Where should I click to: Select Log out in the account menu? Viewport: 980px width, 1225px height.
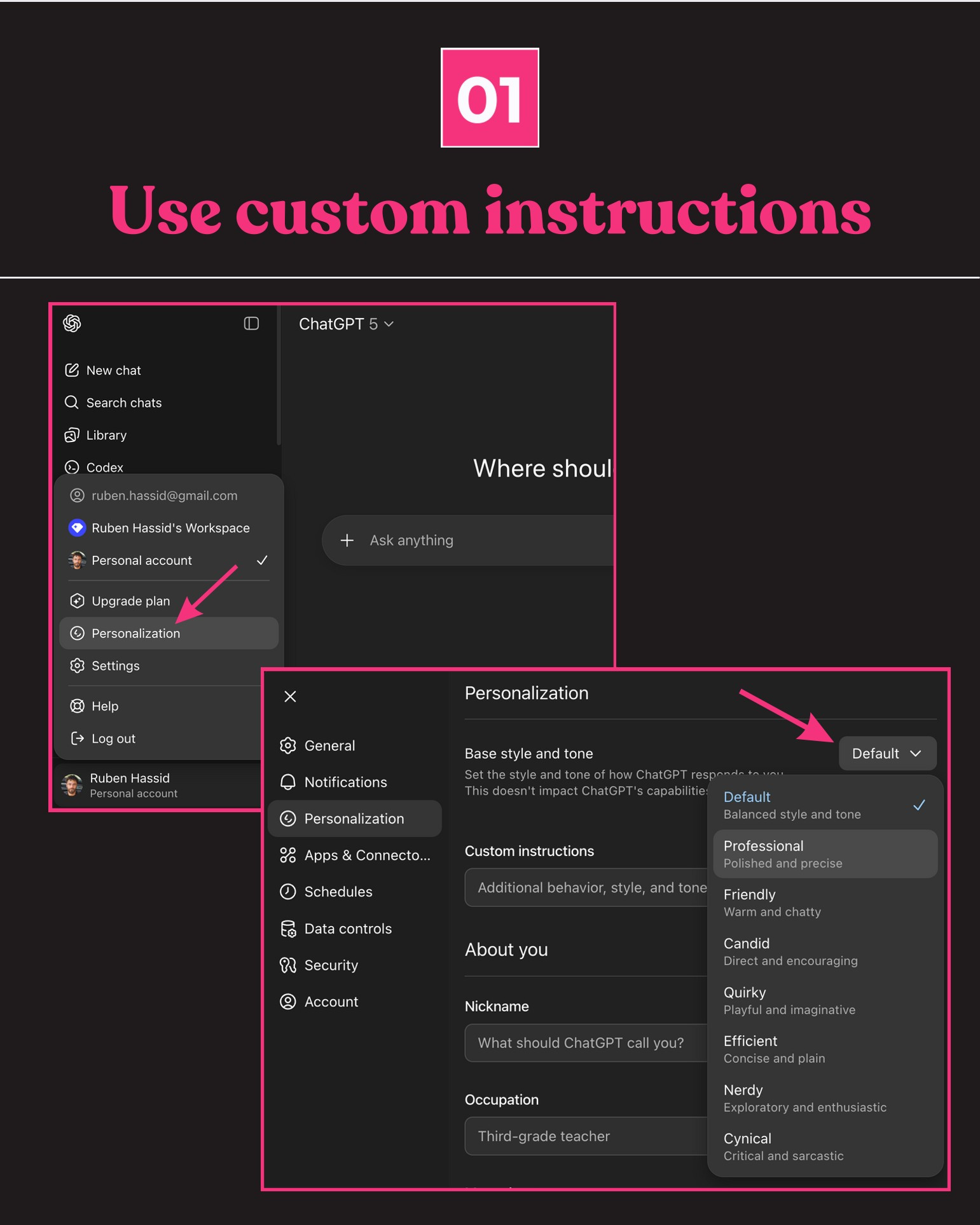coord(161,738)
